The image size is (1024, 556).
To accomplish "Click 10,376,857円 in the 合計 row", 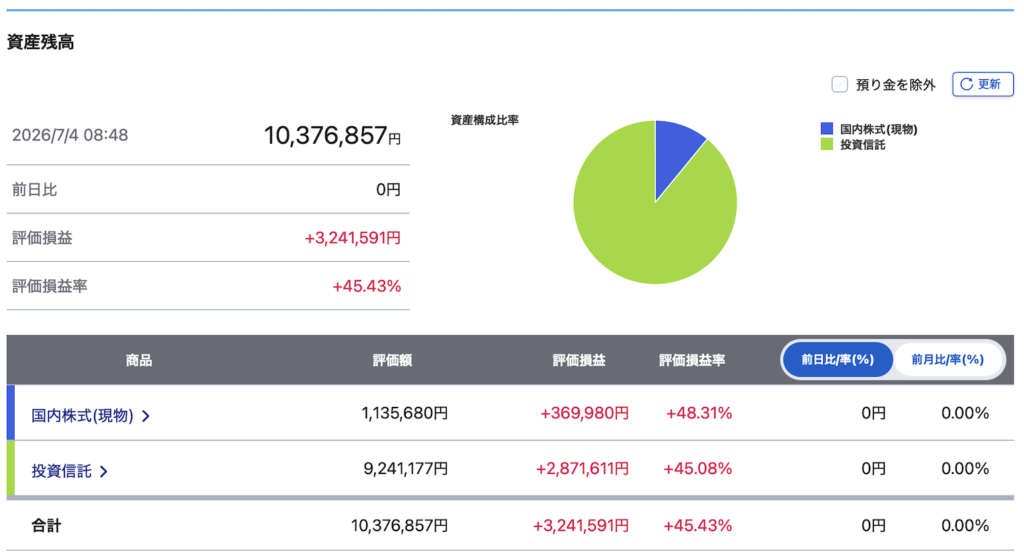I will tap(400, 525).
